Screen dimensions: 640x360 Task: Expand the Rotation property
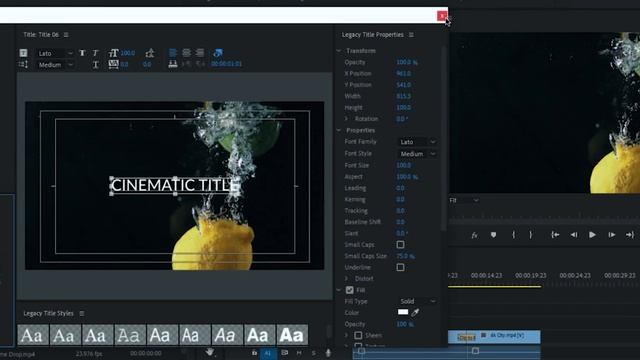(347, 119)
